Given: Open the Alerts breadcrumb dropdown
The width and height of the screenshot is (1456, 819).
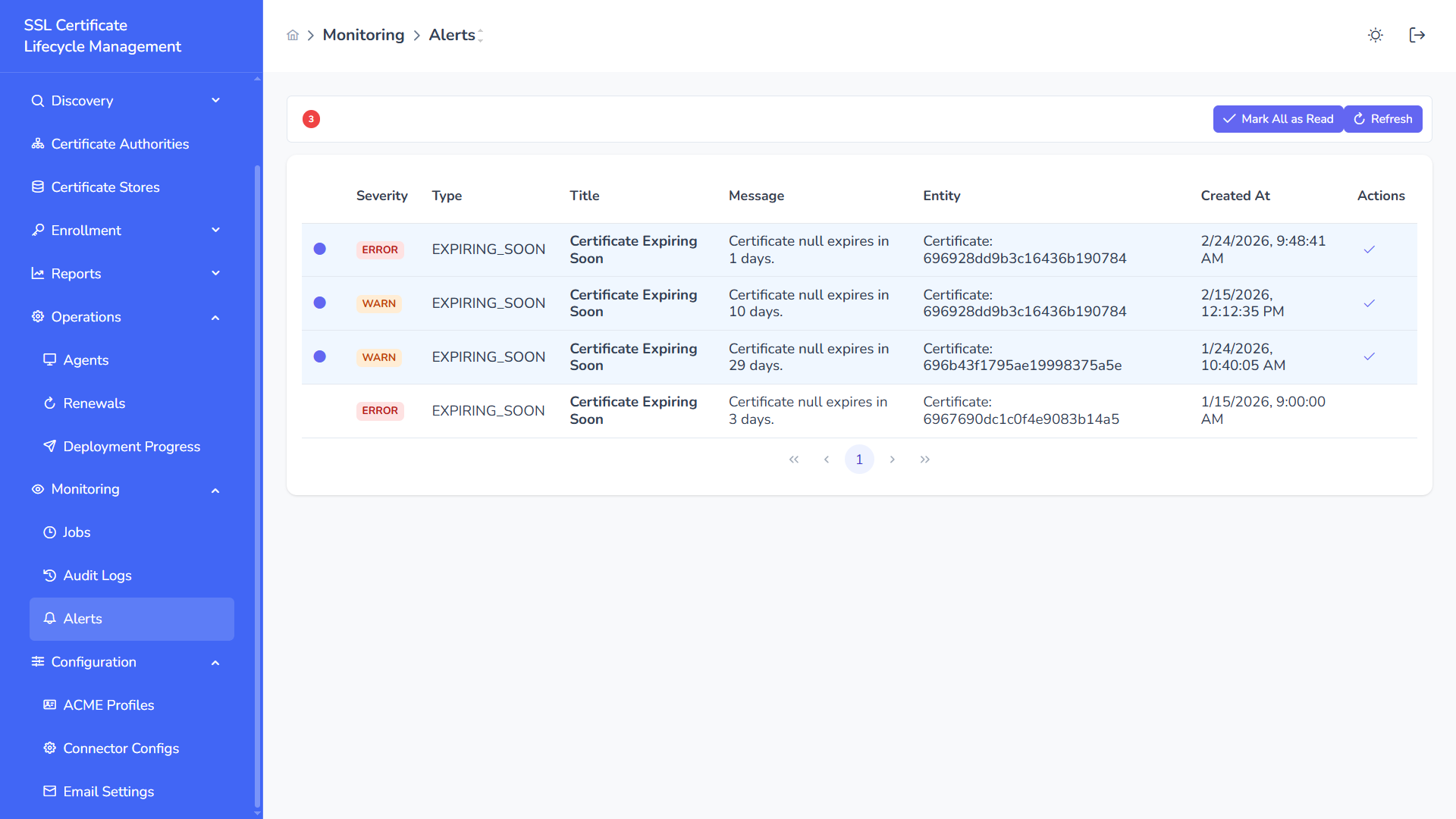Looking at the screenshot, I should coord(480,35).
